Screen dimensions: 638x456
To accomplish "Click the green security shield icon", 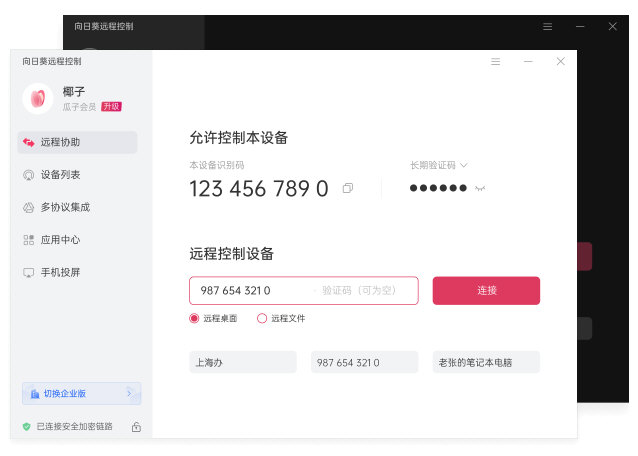I will (27, 427).
